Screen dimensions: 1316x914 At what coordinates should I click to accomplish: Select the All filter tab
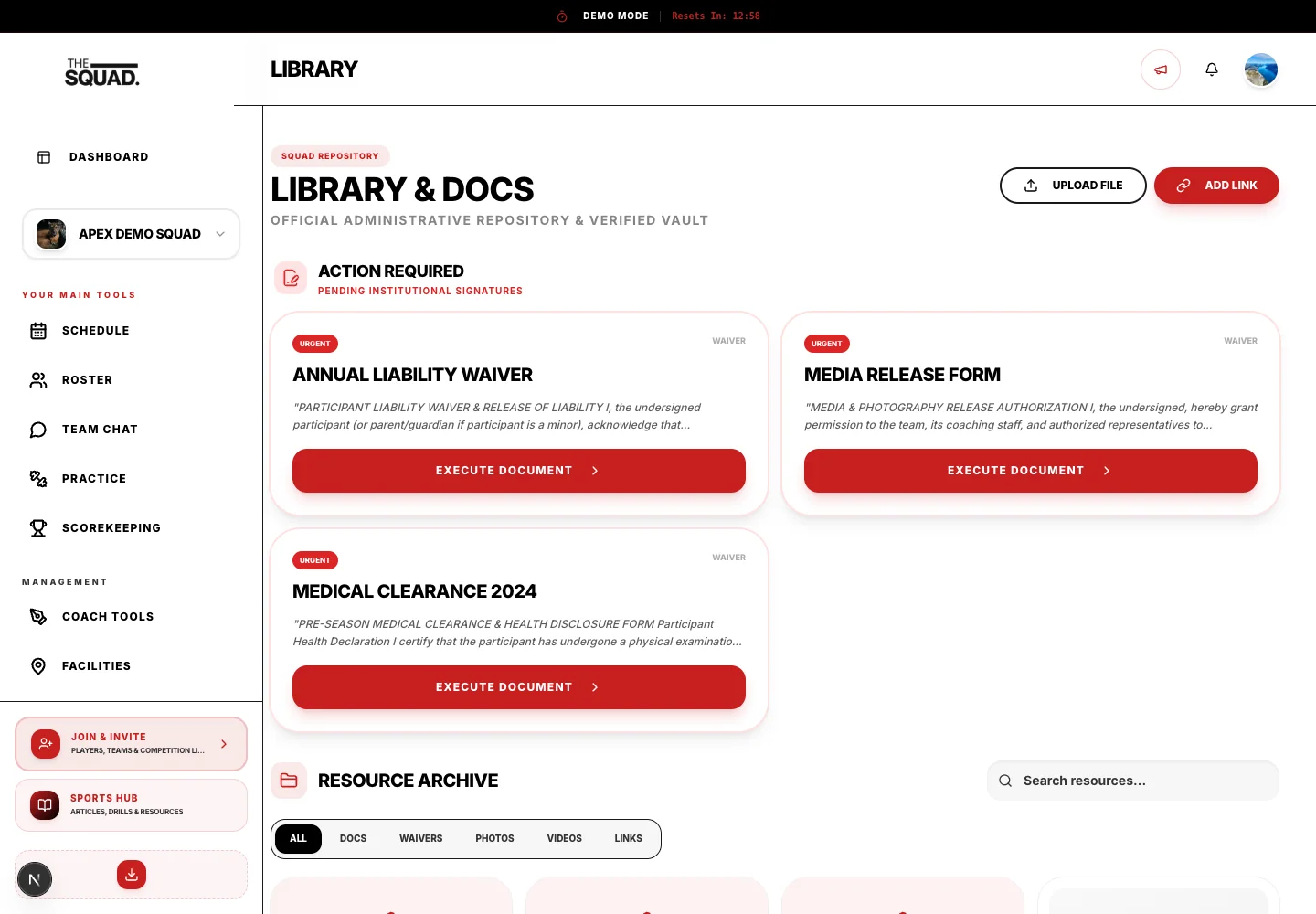tap(299, 839)
